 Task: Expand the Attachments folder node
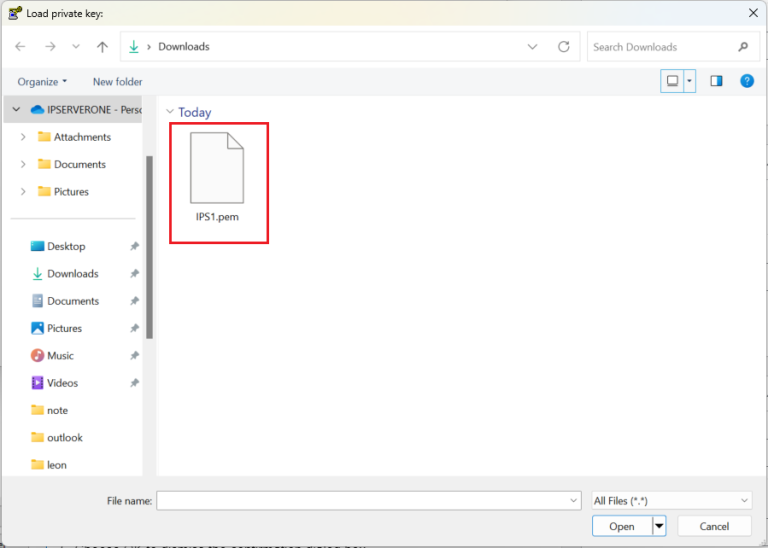[x=23, y=137]
